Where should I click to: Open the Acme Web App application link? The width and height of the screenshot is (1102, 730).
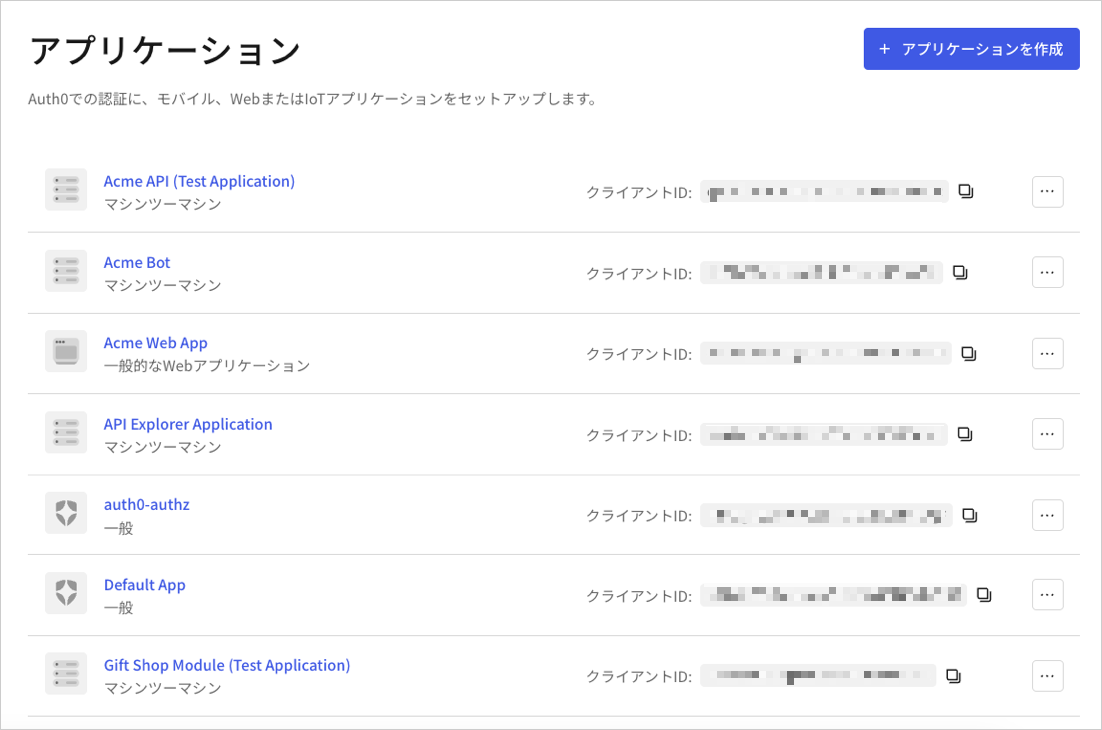[155, 342]
